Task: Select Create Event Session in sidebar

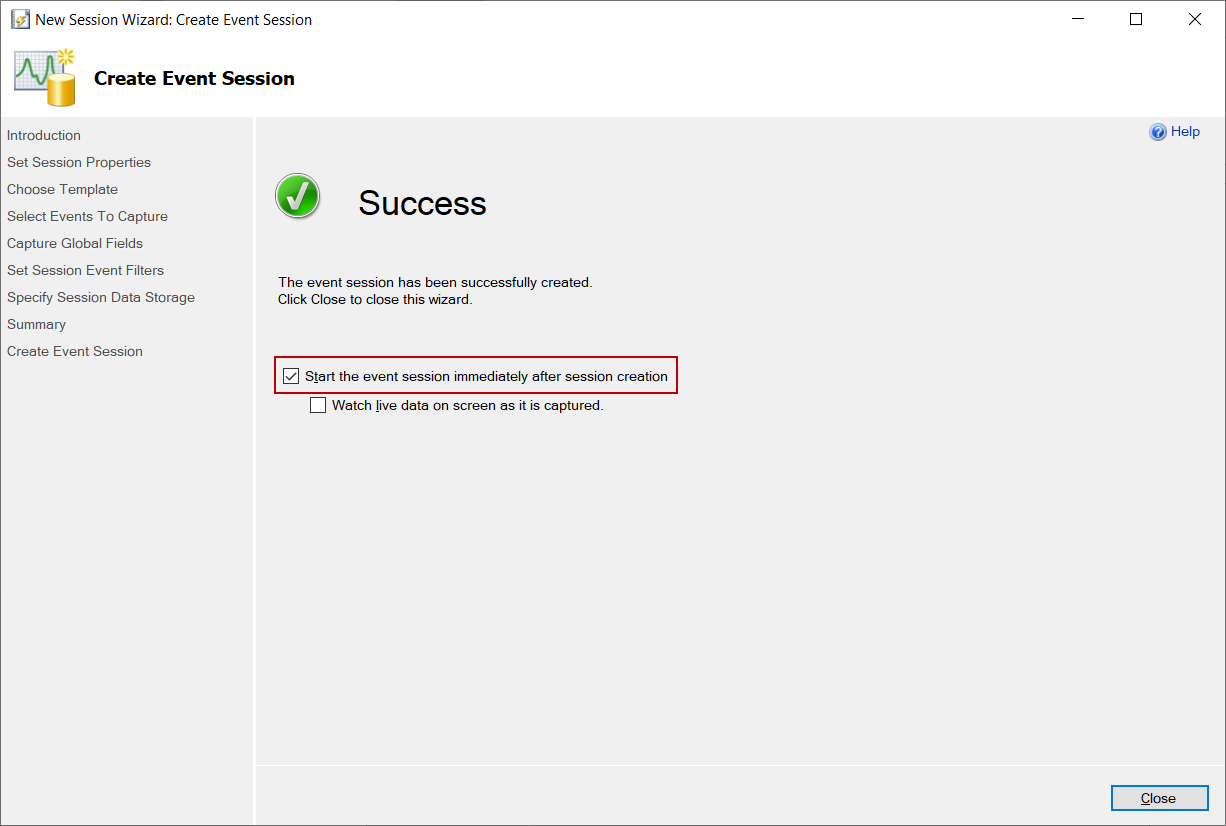Action: click(x=75, y=351)
